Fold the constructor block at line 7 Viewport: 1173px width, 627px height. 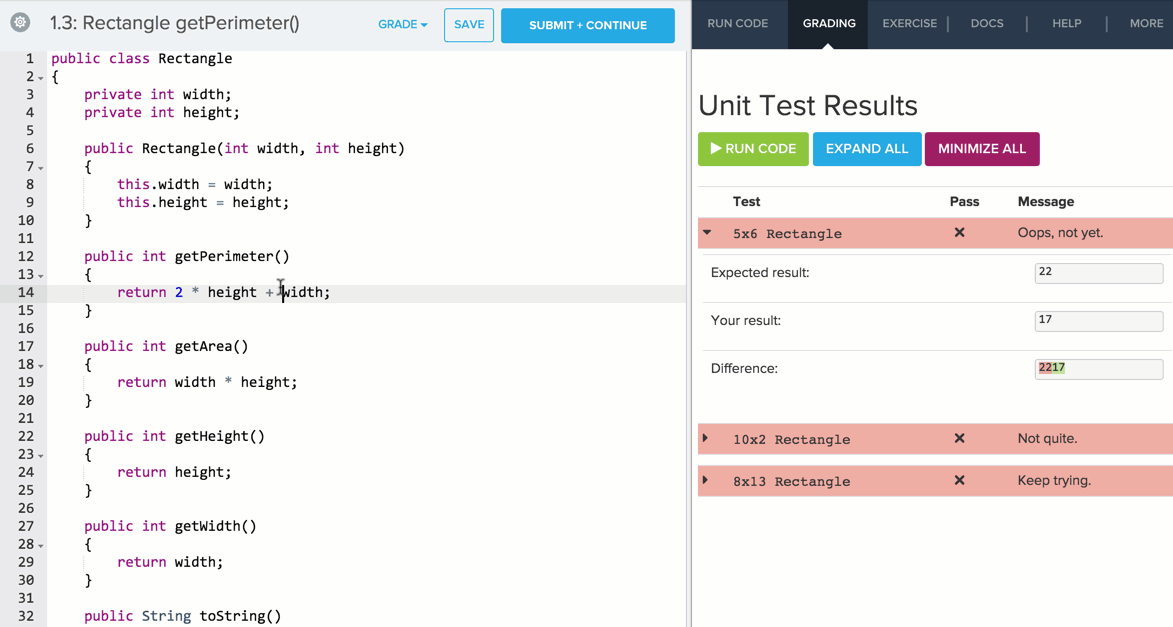(x=41, y=168)
